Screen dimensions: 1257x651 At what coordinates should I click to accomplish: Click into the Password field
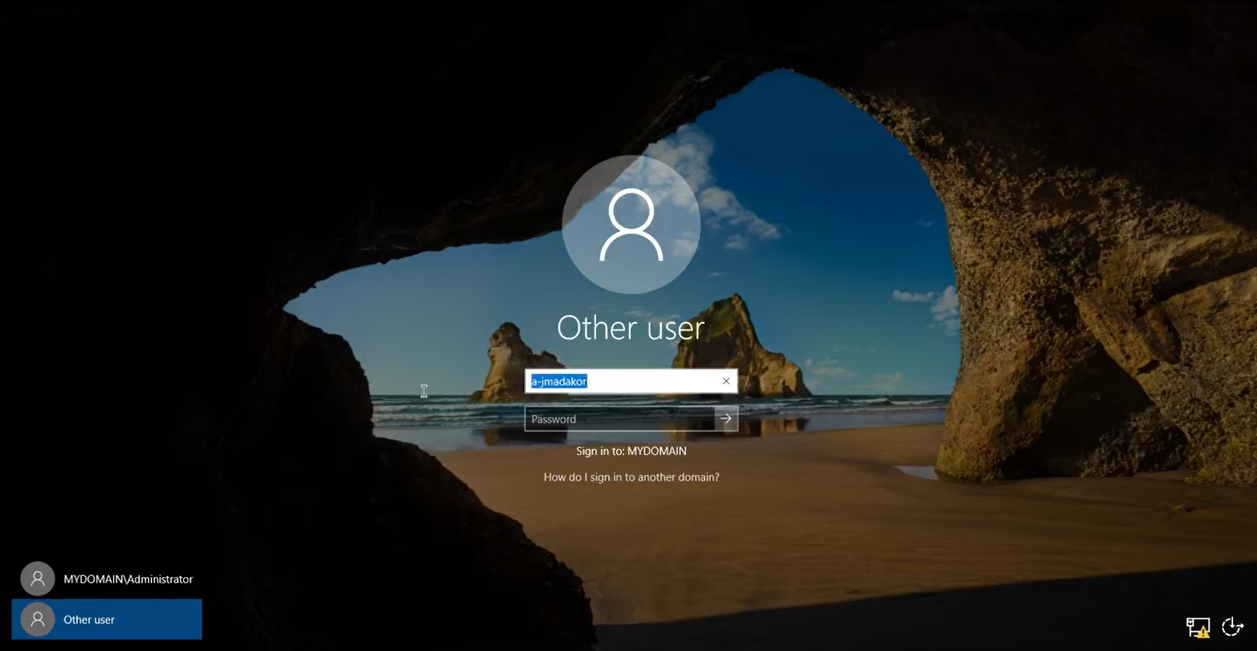[x=620, y=419]
